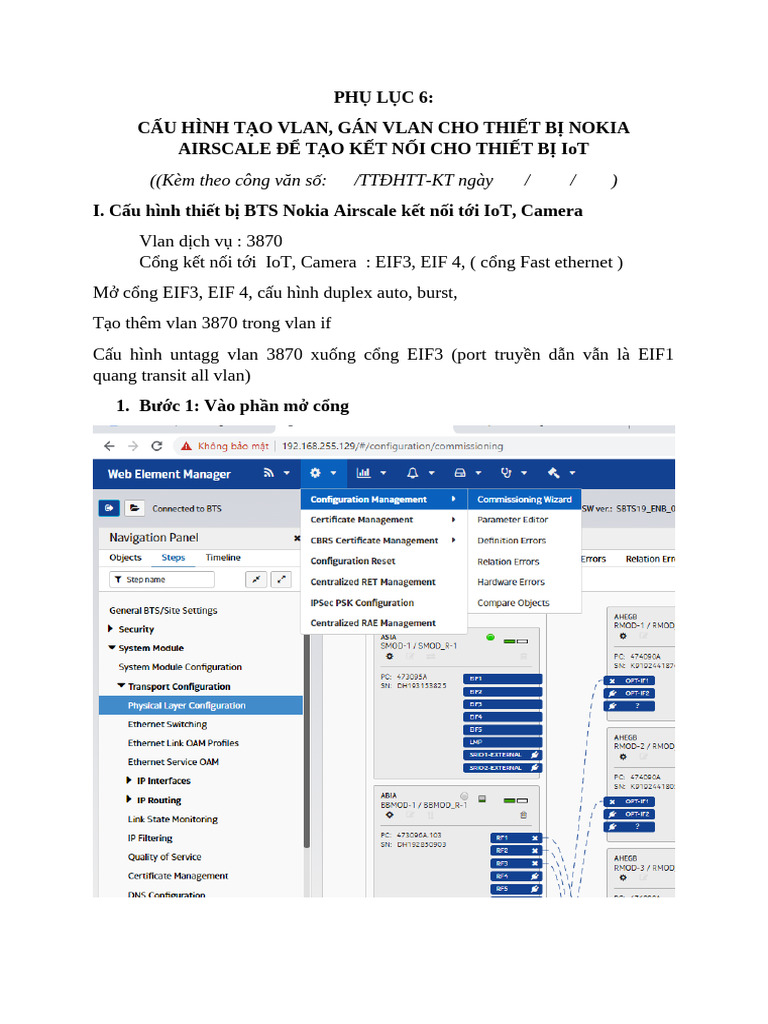Image resolution: width=768 pixels, height=1024 pixels.
Task: Click the blue logout icon near 'Connected to BTS'
Action: tap(109, 508)
